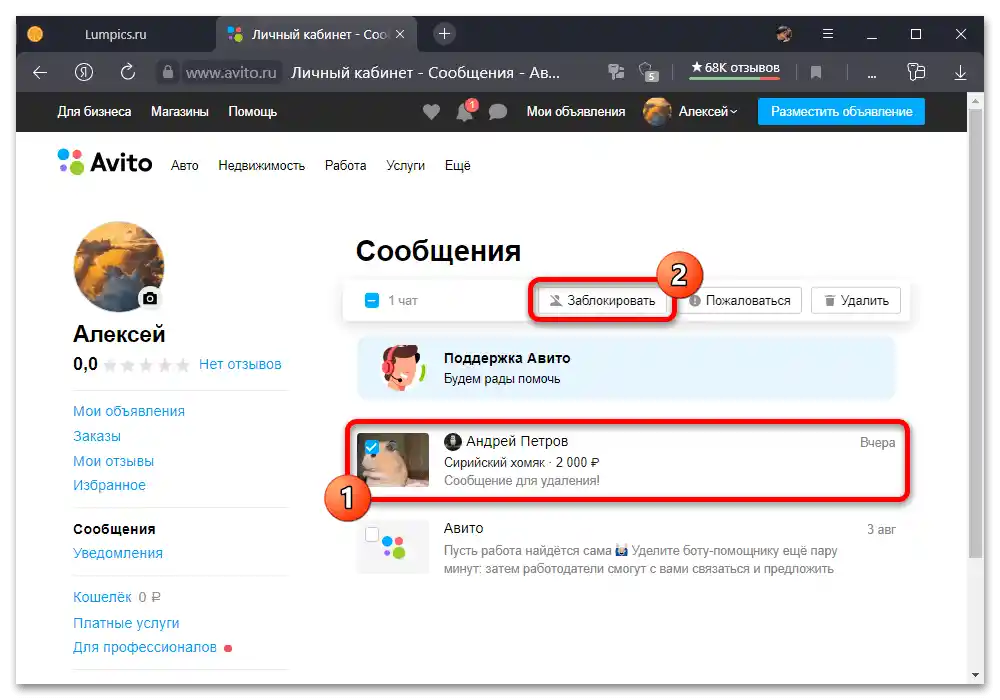Open browser downloads with the arrow icon
The height and width of the screenshot is (700, 1000).
tap(960, 73)
